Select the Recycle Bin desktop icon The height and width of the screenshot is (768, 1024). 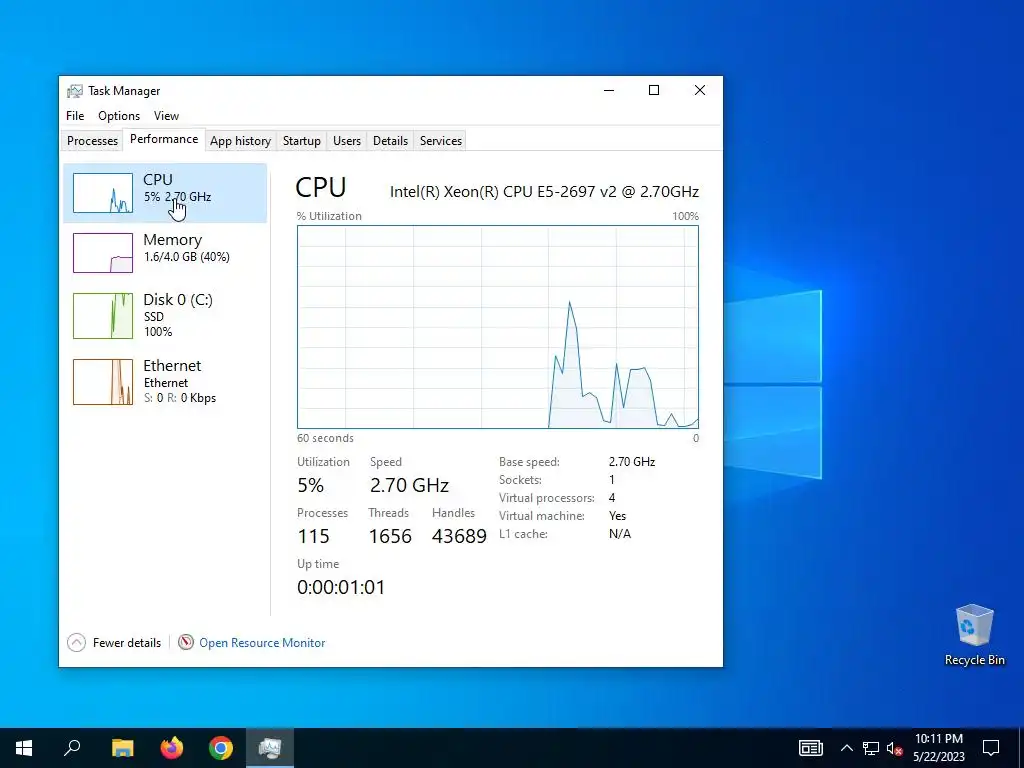(974, 635)
